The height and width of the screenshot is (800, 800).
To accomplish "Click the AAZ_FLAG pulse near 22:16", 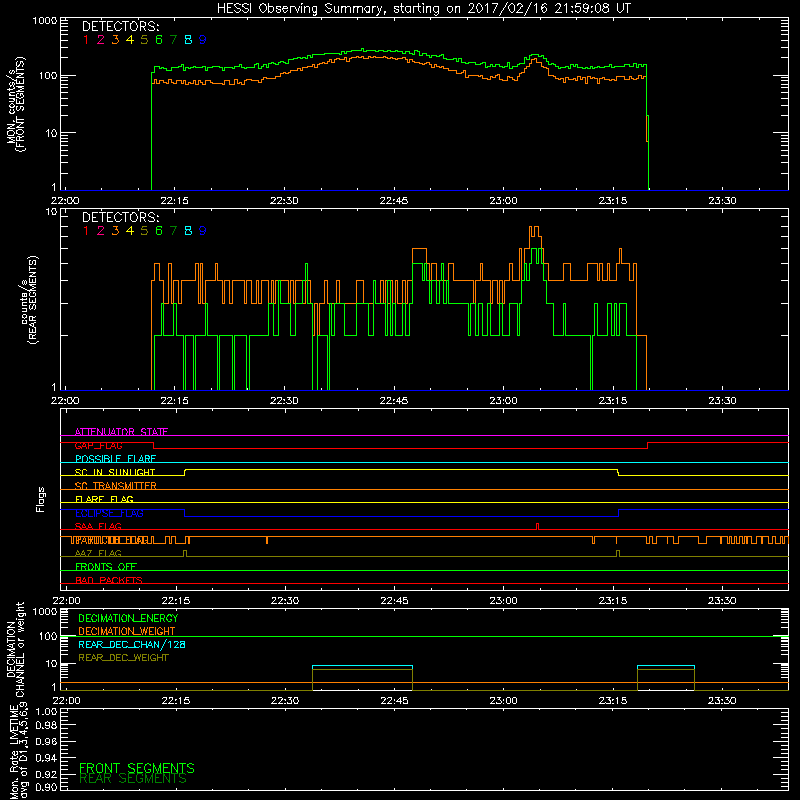I will pyautogui.click(x=185, y=553).
